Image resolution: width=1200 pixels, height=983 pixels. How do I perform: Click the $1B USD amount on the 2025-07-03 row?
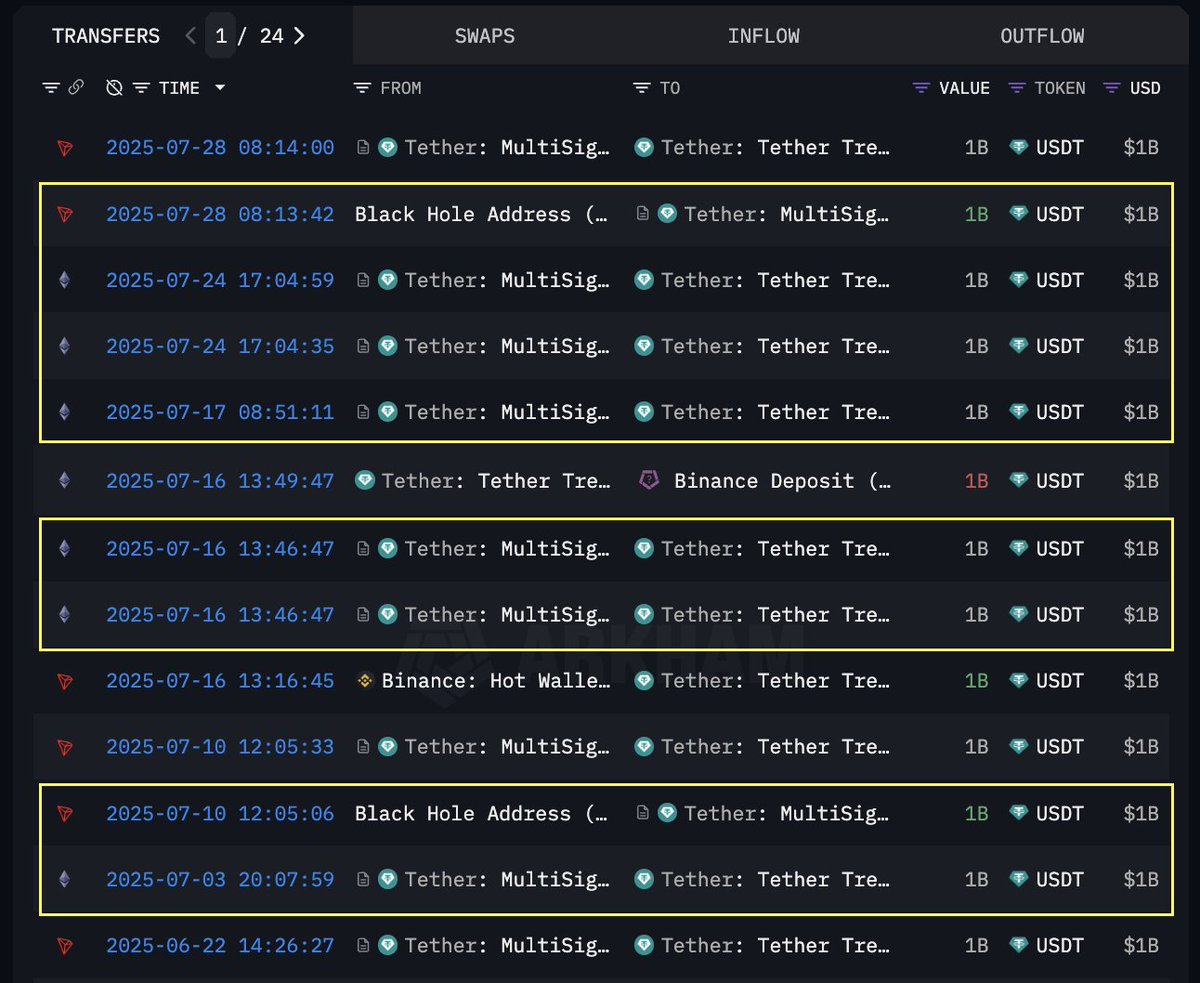[1141, 880]
